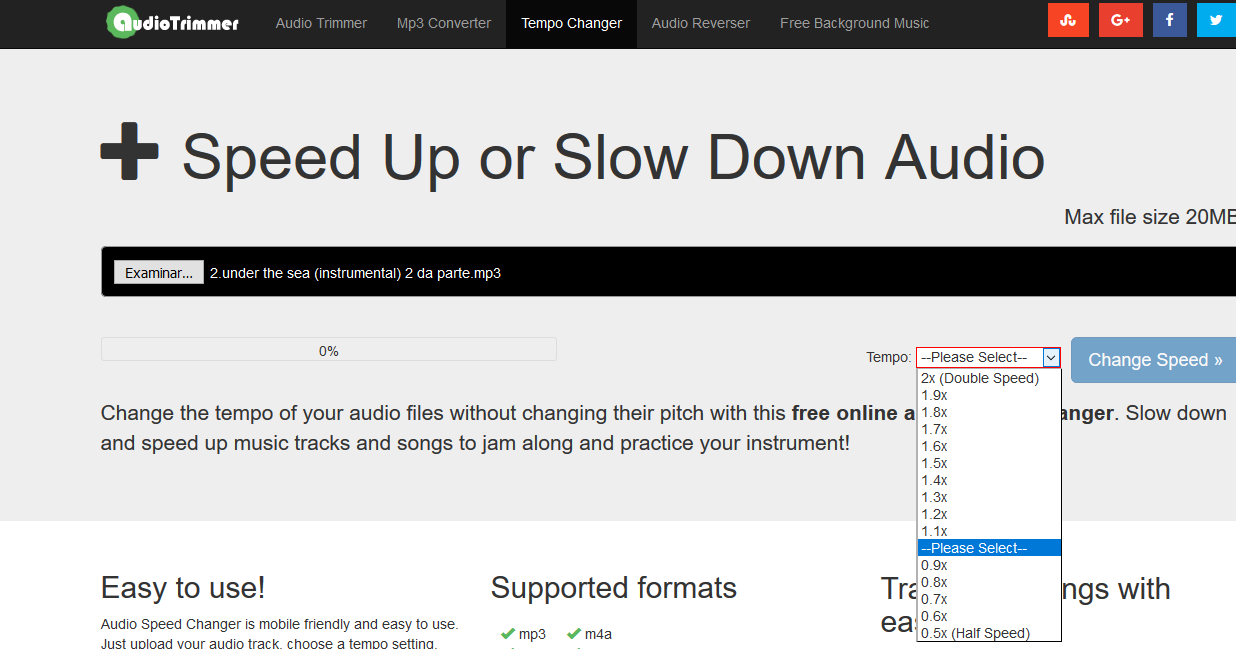Go to Mp3 Converter page
Screen dimensions: 1236x649
click(x=444, y=23)
